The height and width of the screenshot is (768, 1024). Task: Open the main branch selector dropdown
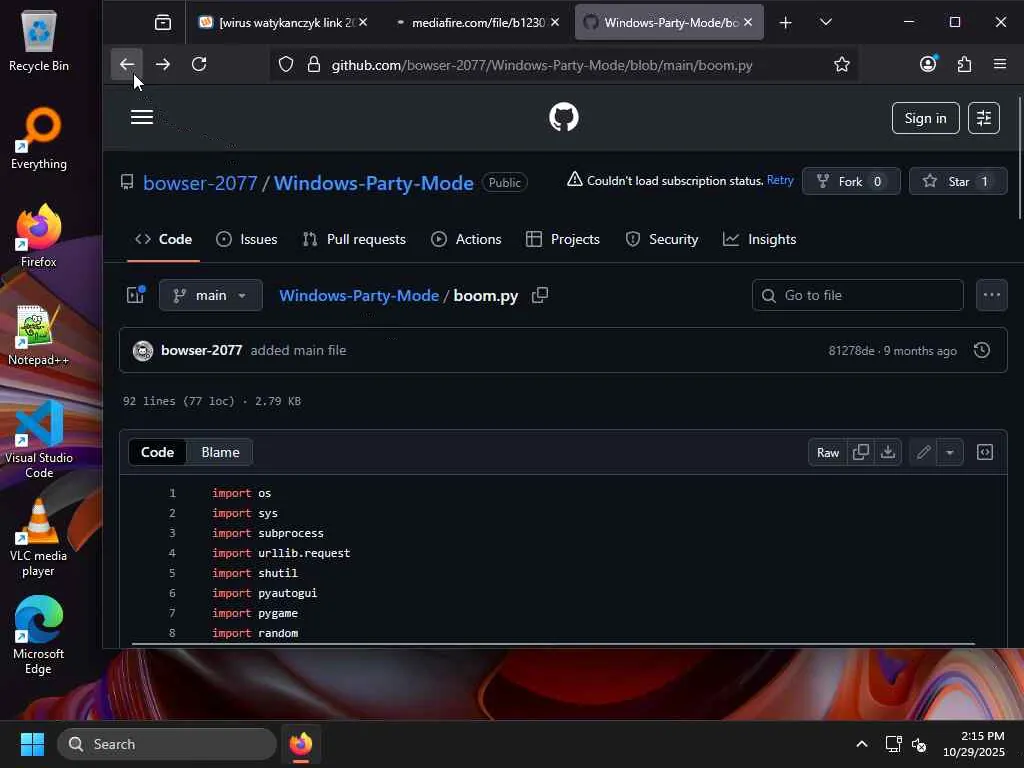[211, 296]
